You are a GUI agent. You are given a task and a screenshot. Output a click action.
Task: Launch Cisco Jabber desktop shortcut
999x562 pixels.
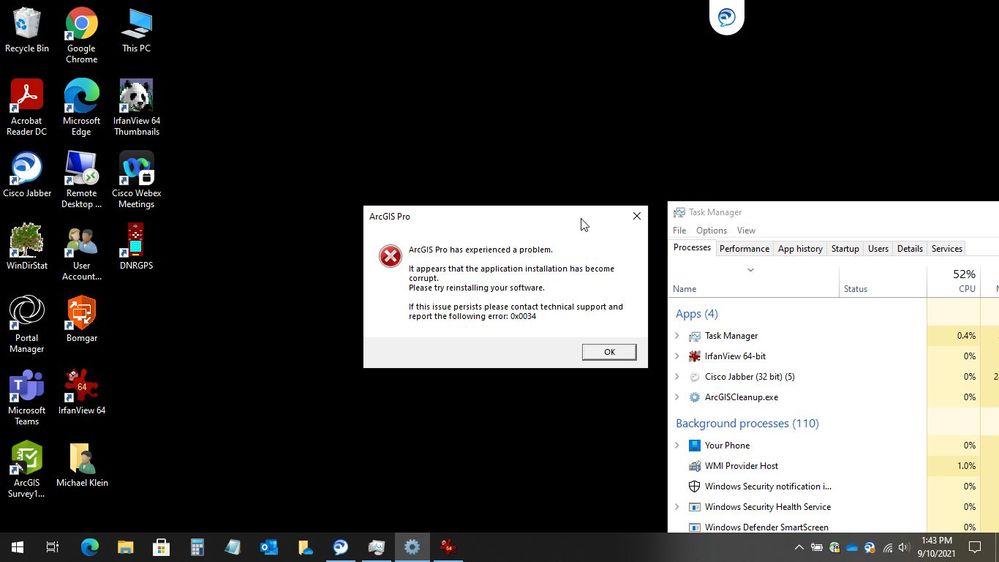(27, 175)
